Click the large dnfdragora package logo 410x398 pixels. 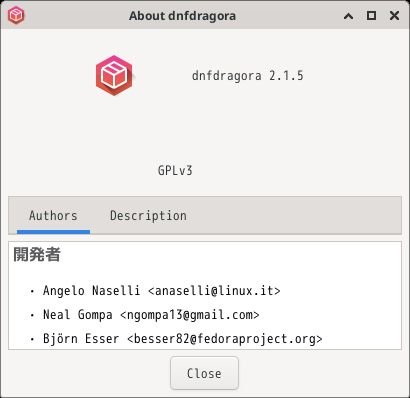coord(115,76)
